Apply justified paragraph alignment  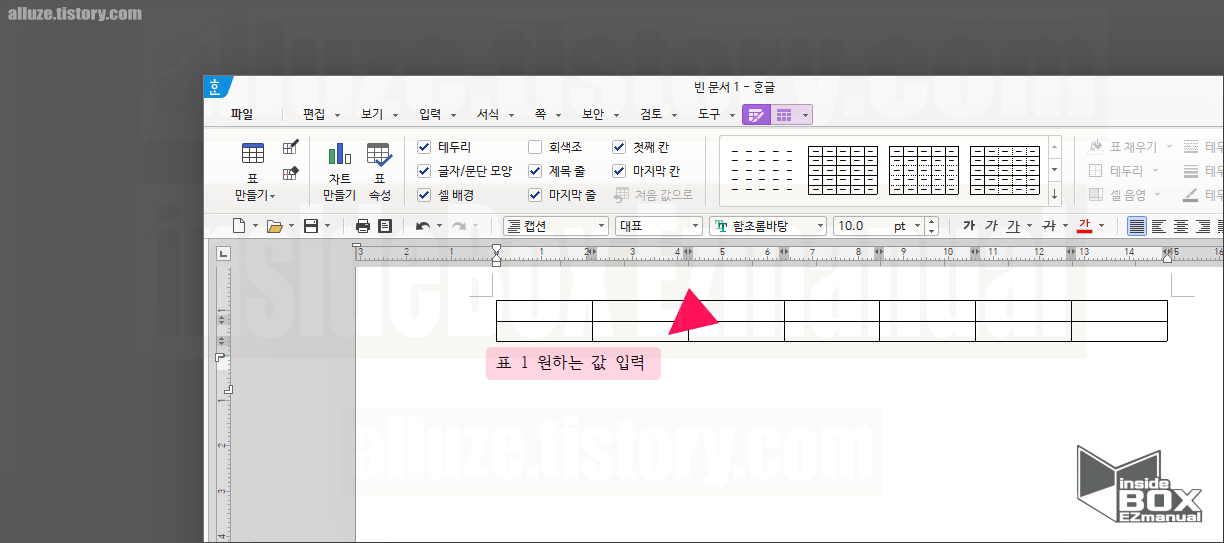pos(1137,226)
